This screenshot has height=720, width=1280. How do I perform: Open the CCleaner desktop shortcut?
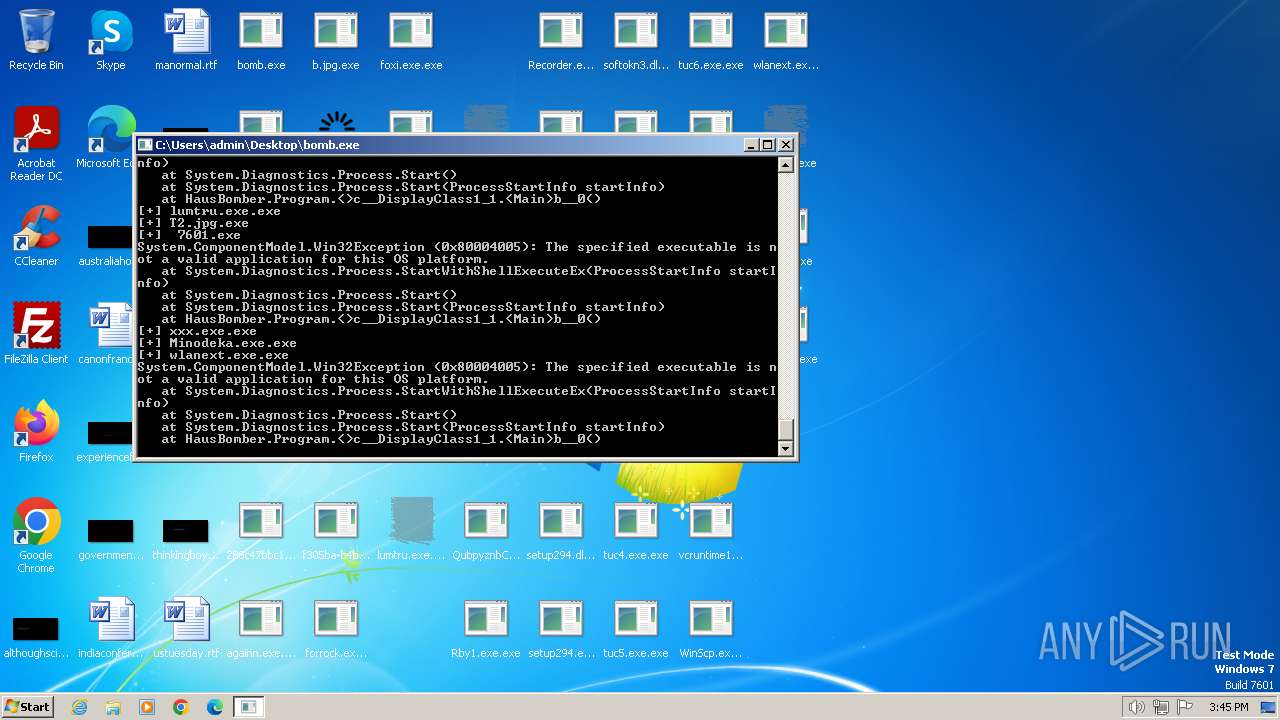36,236
